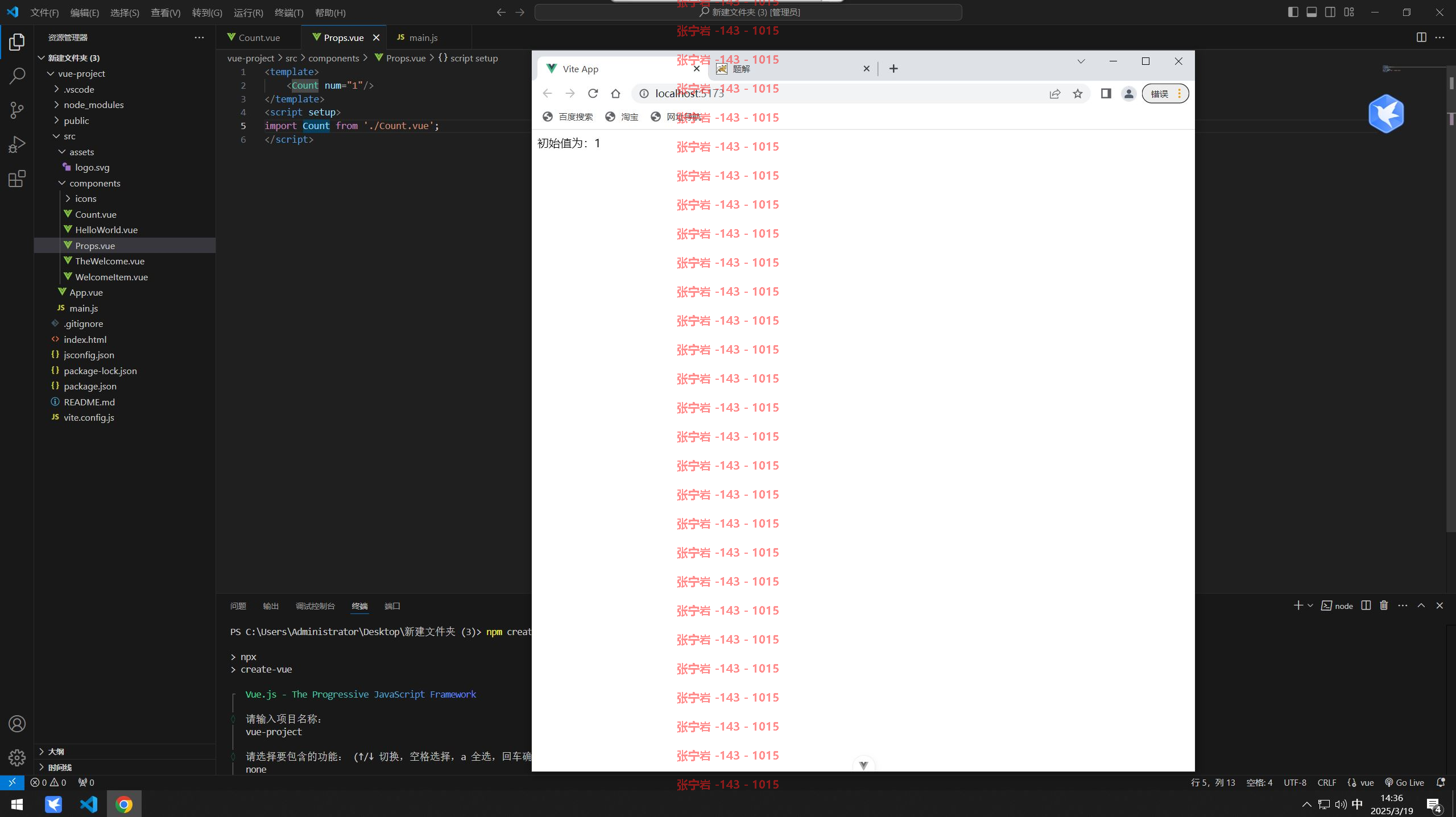Click the VS Code command center search box

pos(748,12)
